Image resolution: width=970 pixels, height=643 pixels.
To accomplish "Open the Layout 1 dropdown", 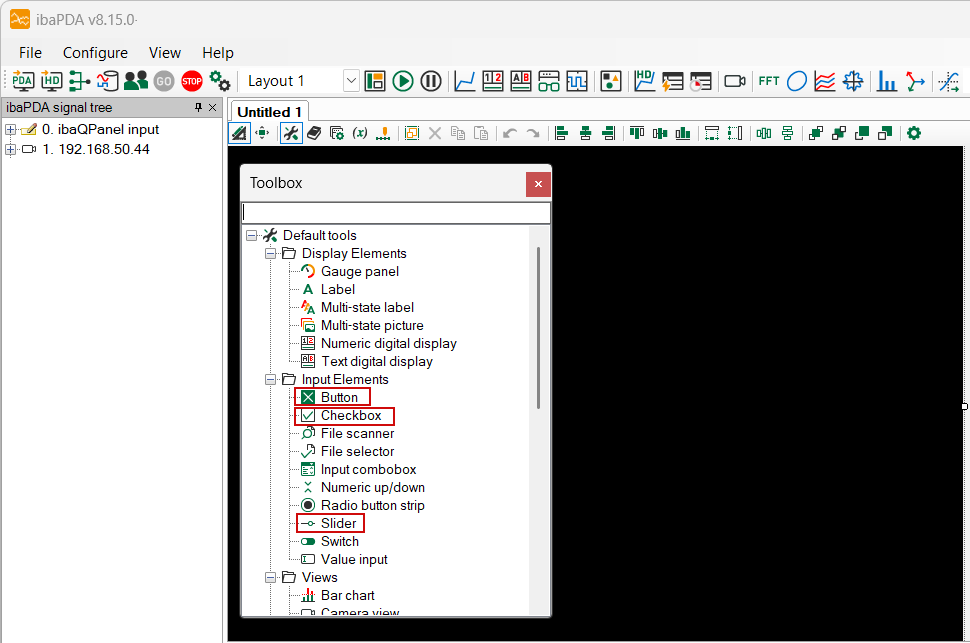I will 351,81.
